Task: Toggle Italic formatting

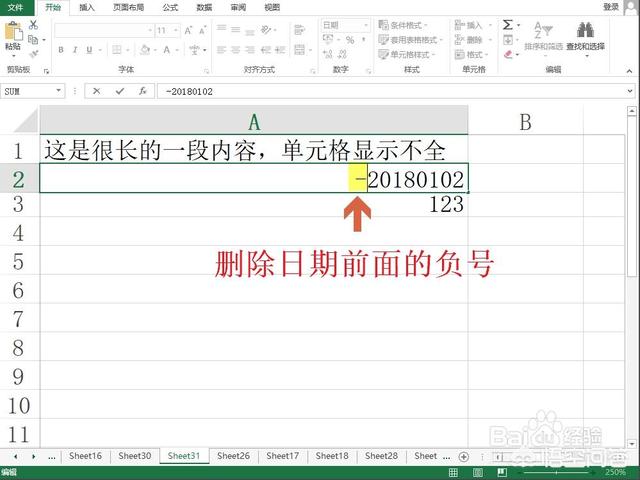Action: click(x=75, y=50)
